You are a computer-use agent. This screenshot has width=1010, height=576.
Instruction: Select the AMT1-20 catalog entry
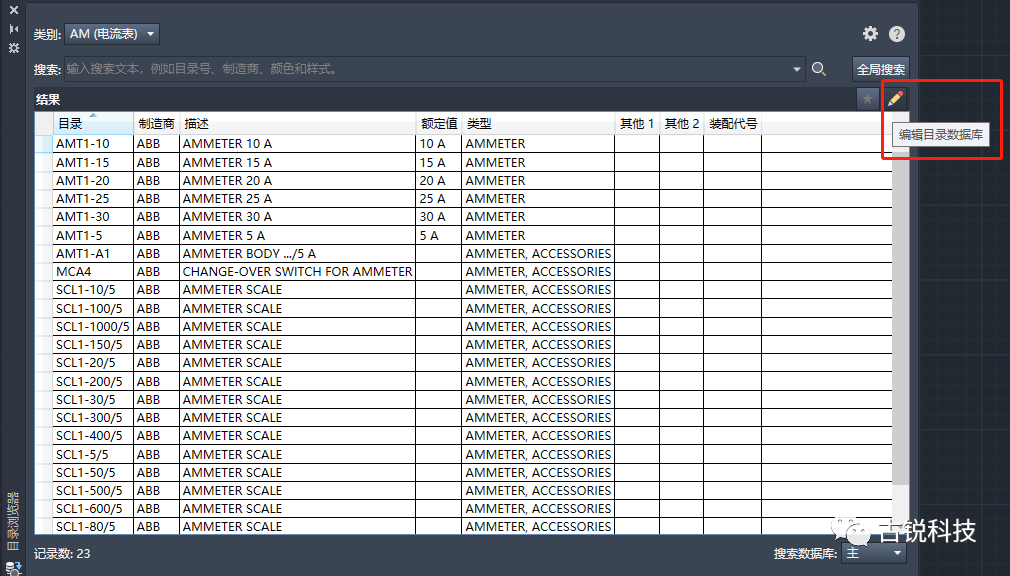click(x=82, y=180)
